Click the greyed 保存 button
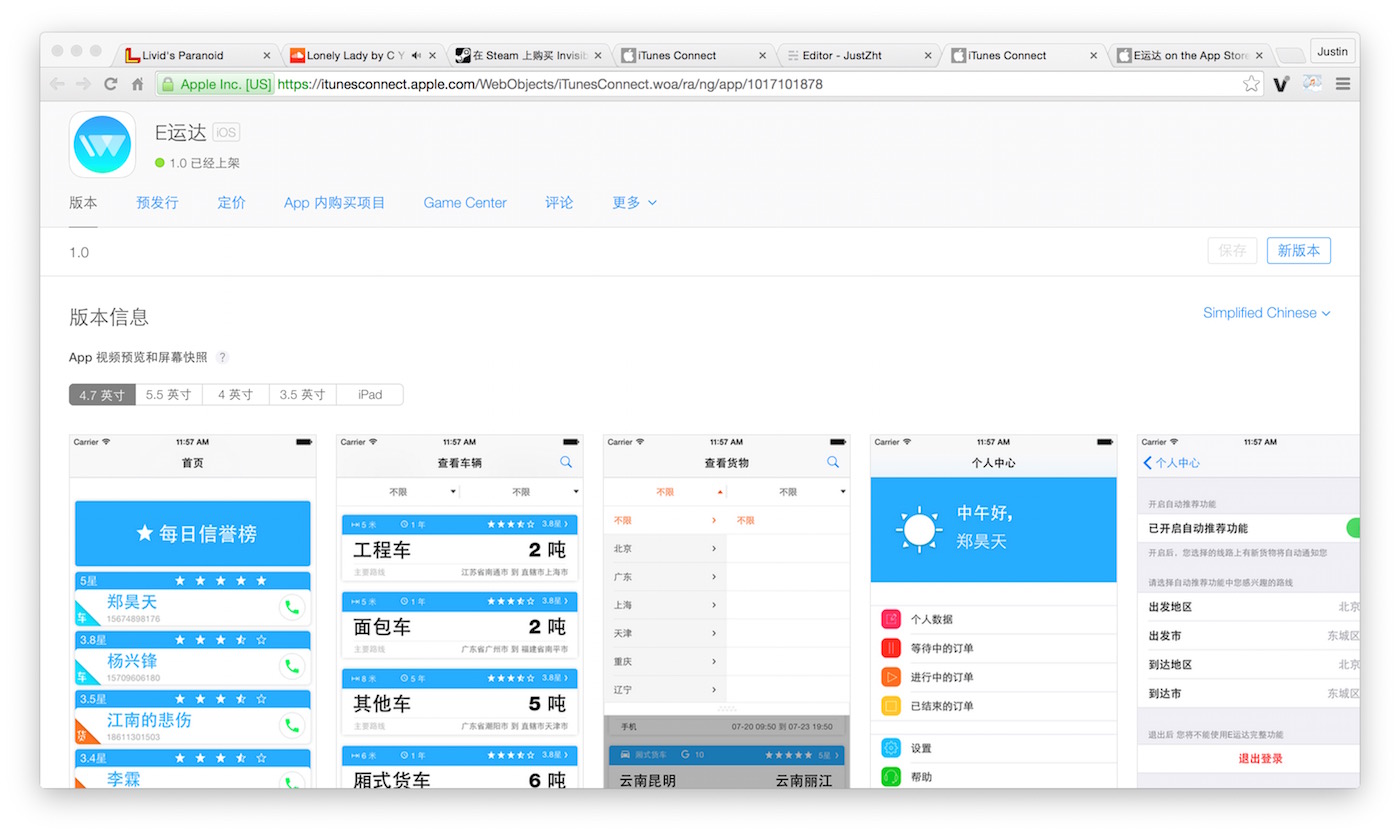Screen dimensions: 1400x836 tap(1233, 251)
